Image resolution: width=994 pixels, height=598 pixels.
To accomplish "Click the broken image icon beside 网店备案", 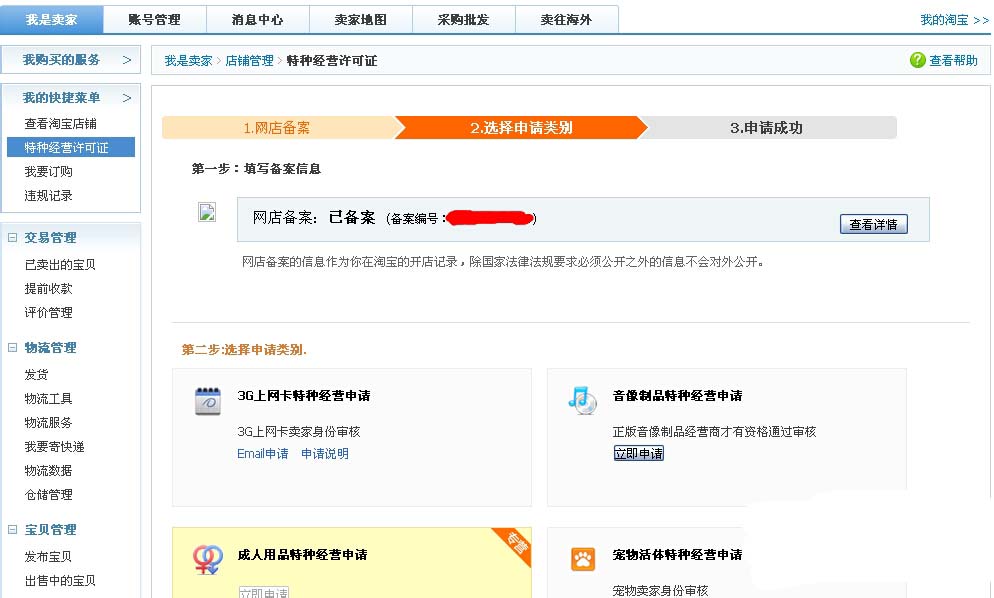I will 207,212.
